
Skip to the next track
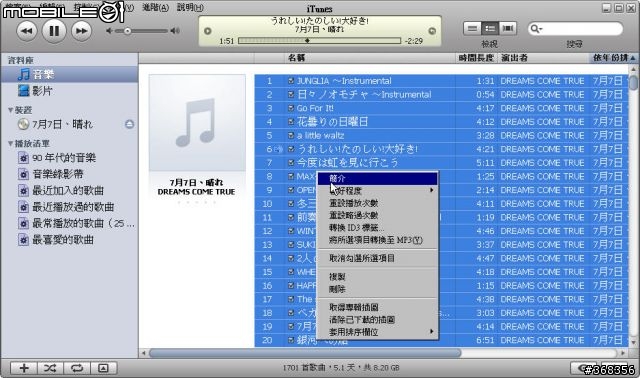pos(81,31)
